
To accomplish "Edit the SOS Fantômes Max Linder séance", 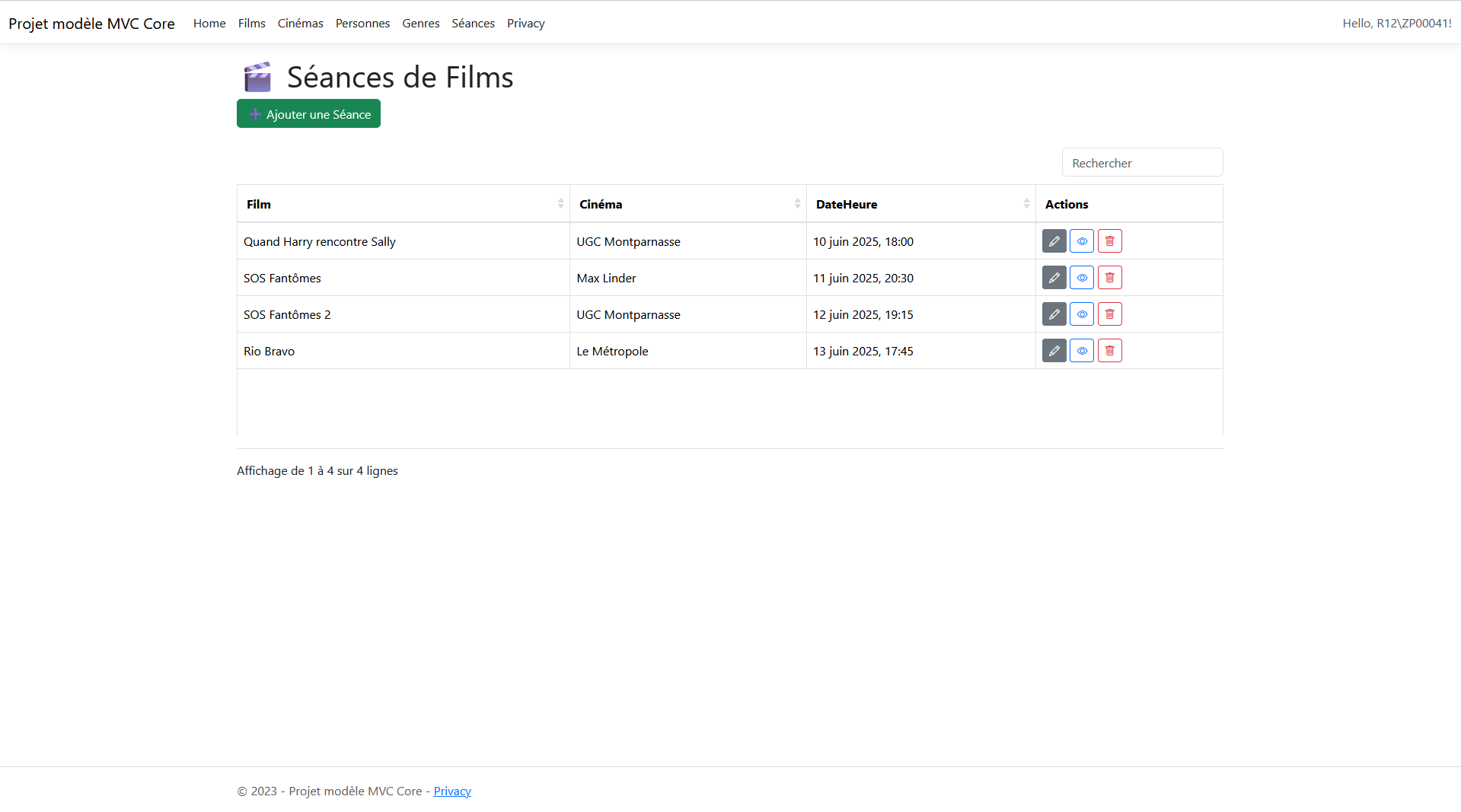I will click(1054, 278).
